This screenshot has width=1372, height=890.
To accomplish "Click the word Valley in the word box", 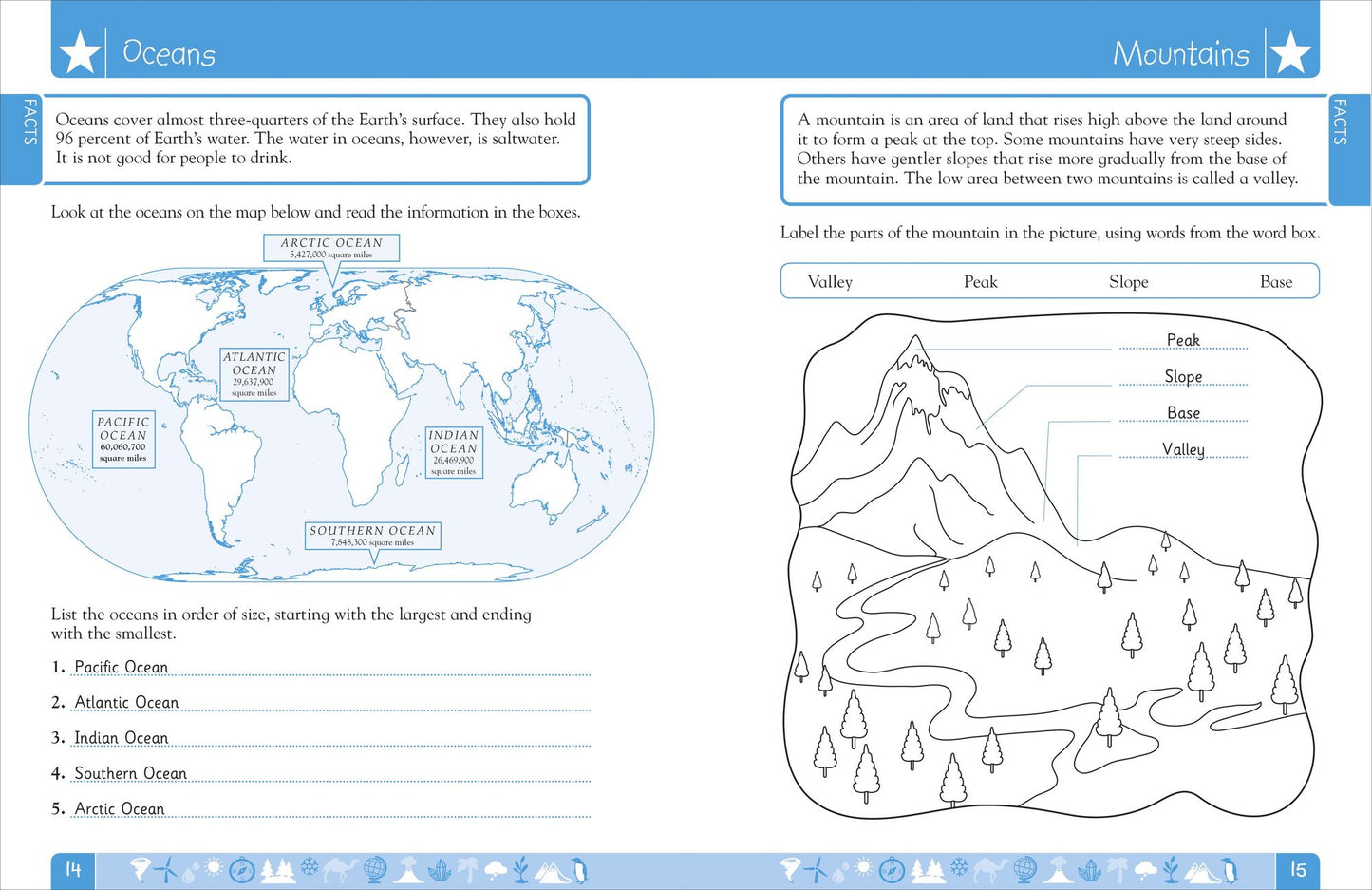I will 830,282.
